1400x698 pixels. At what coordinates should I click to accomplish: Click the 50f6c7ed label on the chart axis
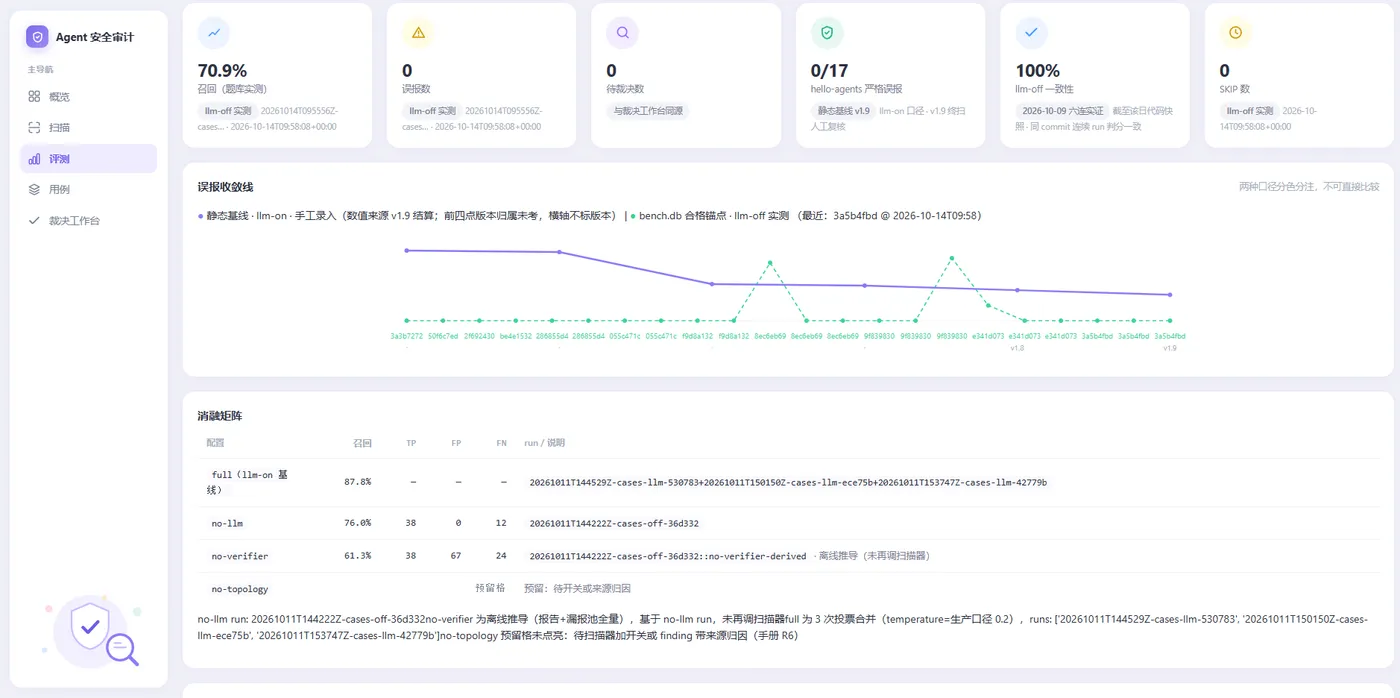(443, 336)
